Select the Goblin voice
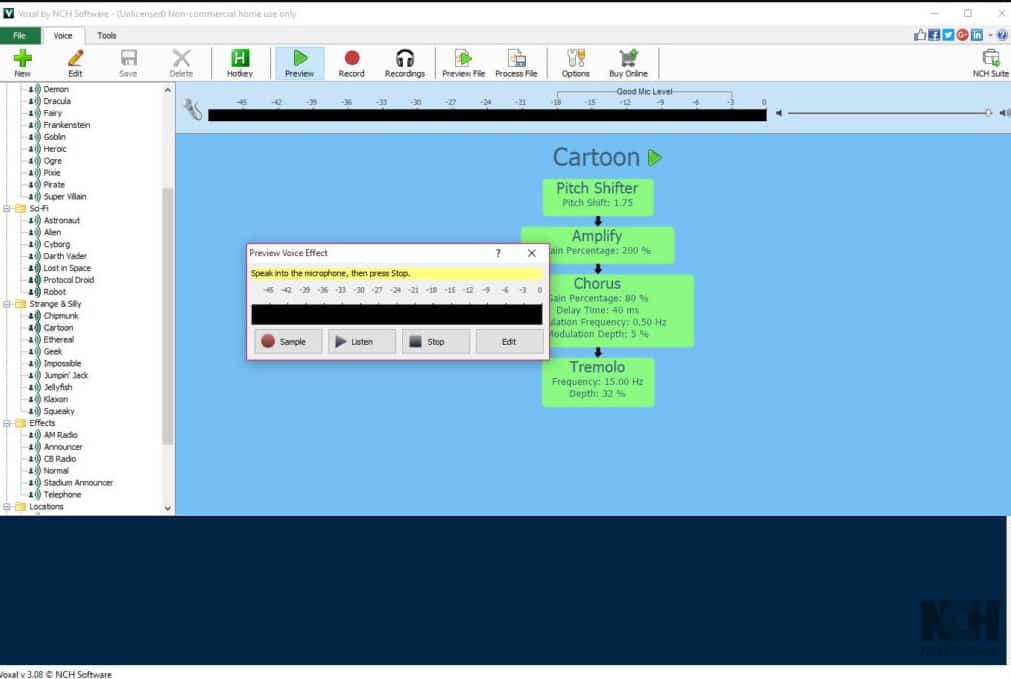1011x679 pixels. point(55,137)
